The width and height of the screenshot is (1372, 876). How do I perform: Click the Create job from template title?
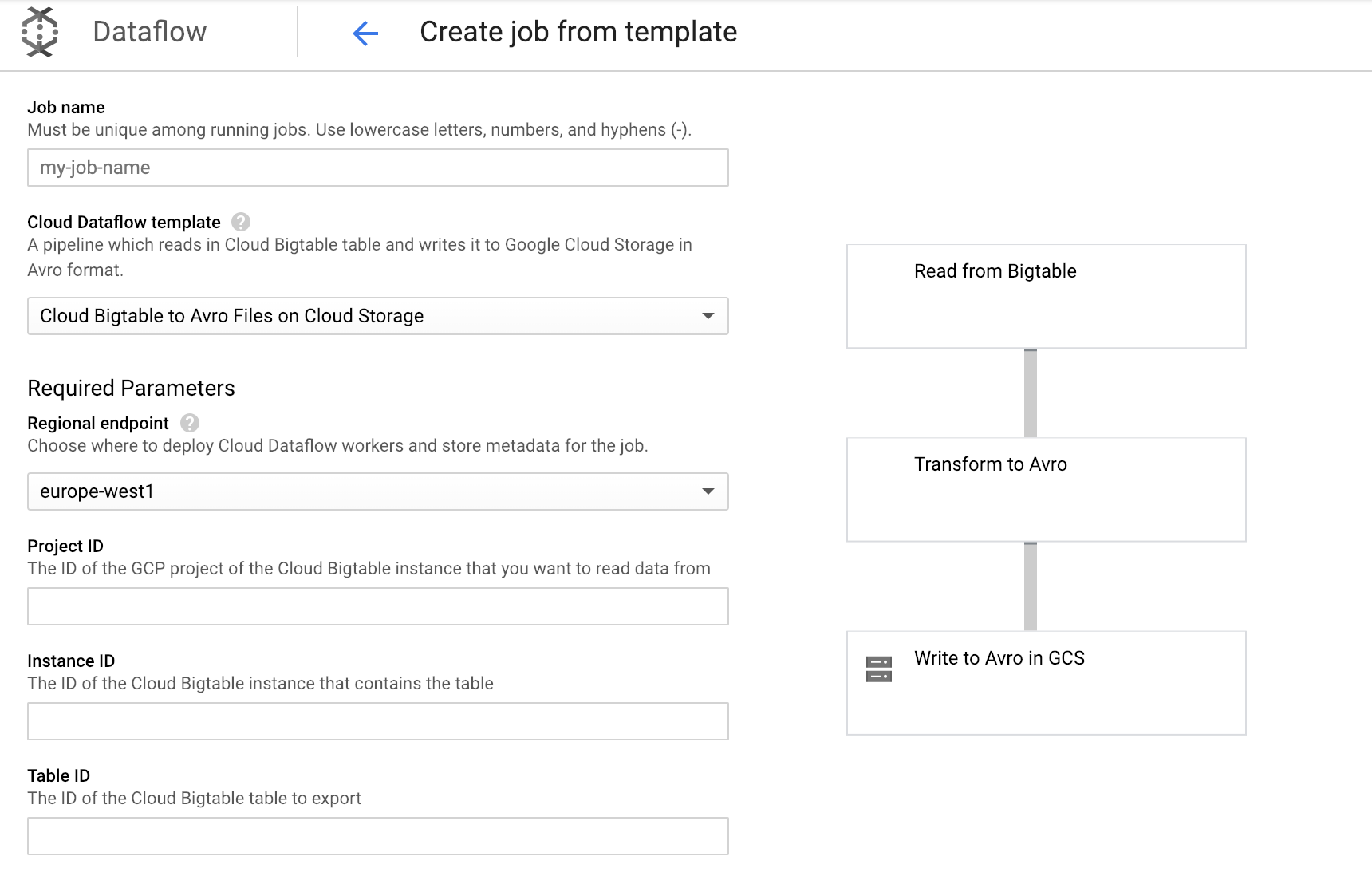(x=578, y=32)
